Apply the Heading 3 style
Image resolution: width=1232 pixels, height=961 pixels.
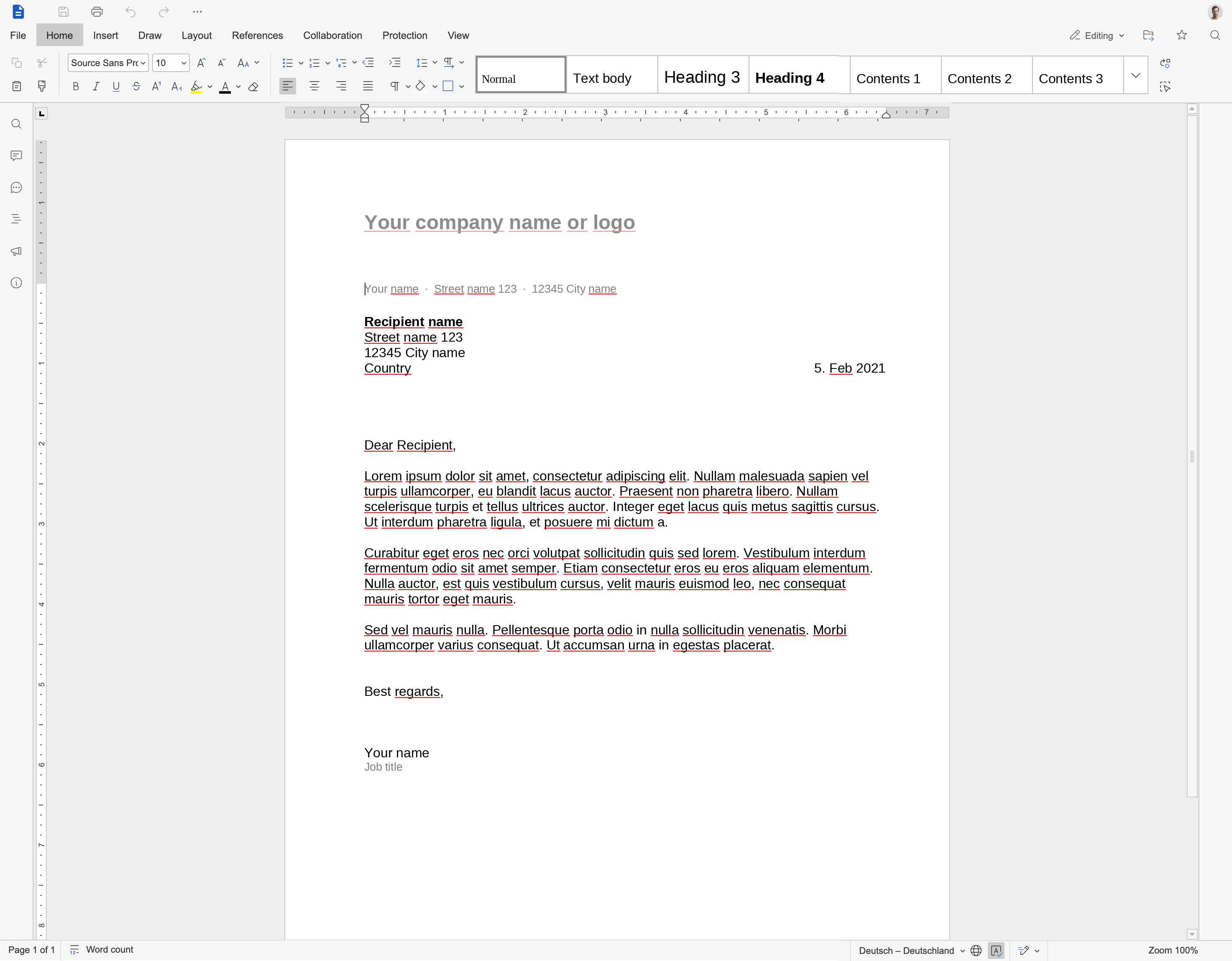click(702, 77)
